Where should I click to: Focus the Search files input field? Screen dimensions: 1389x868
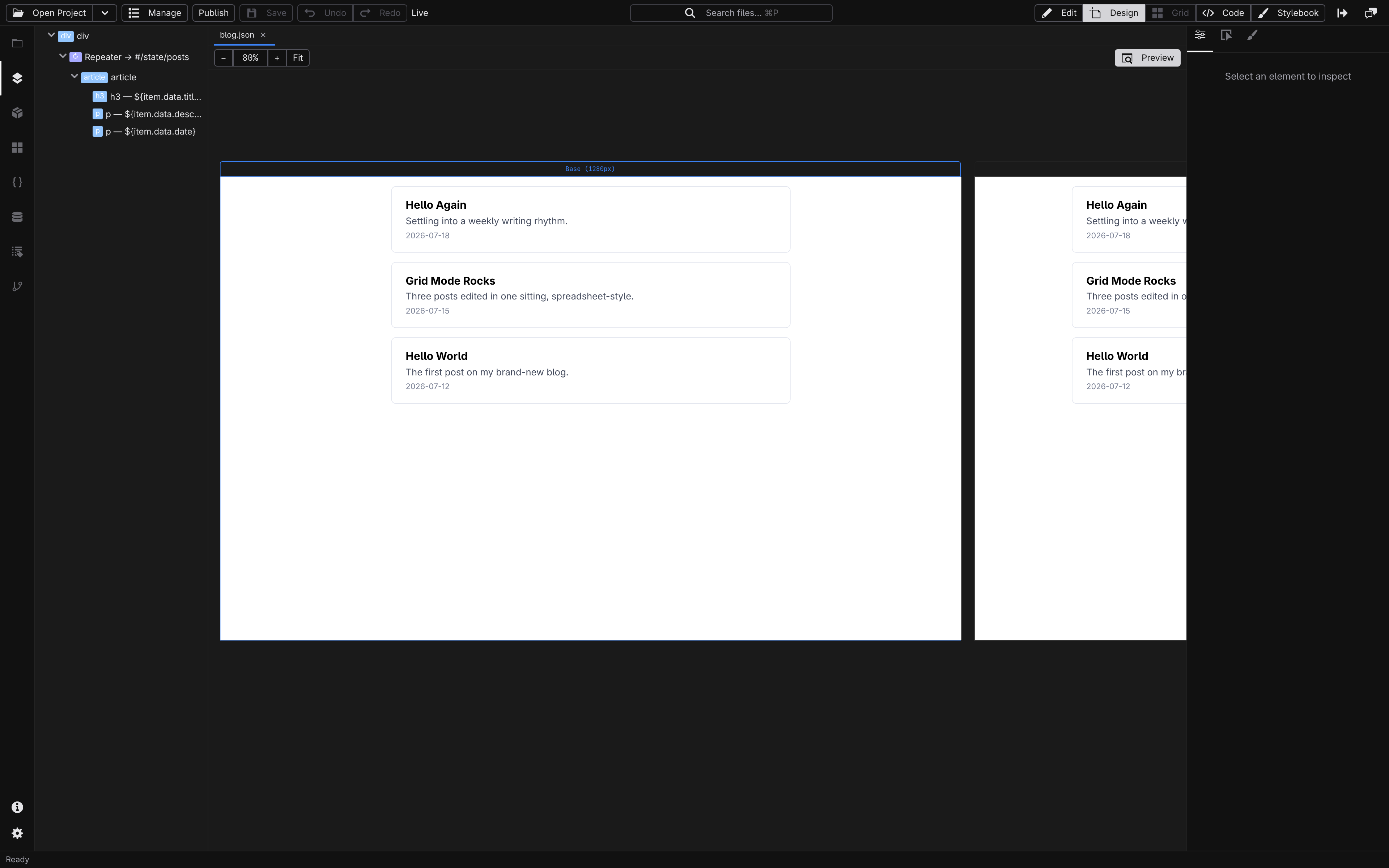(x=731, y=13)
